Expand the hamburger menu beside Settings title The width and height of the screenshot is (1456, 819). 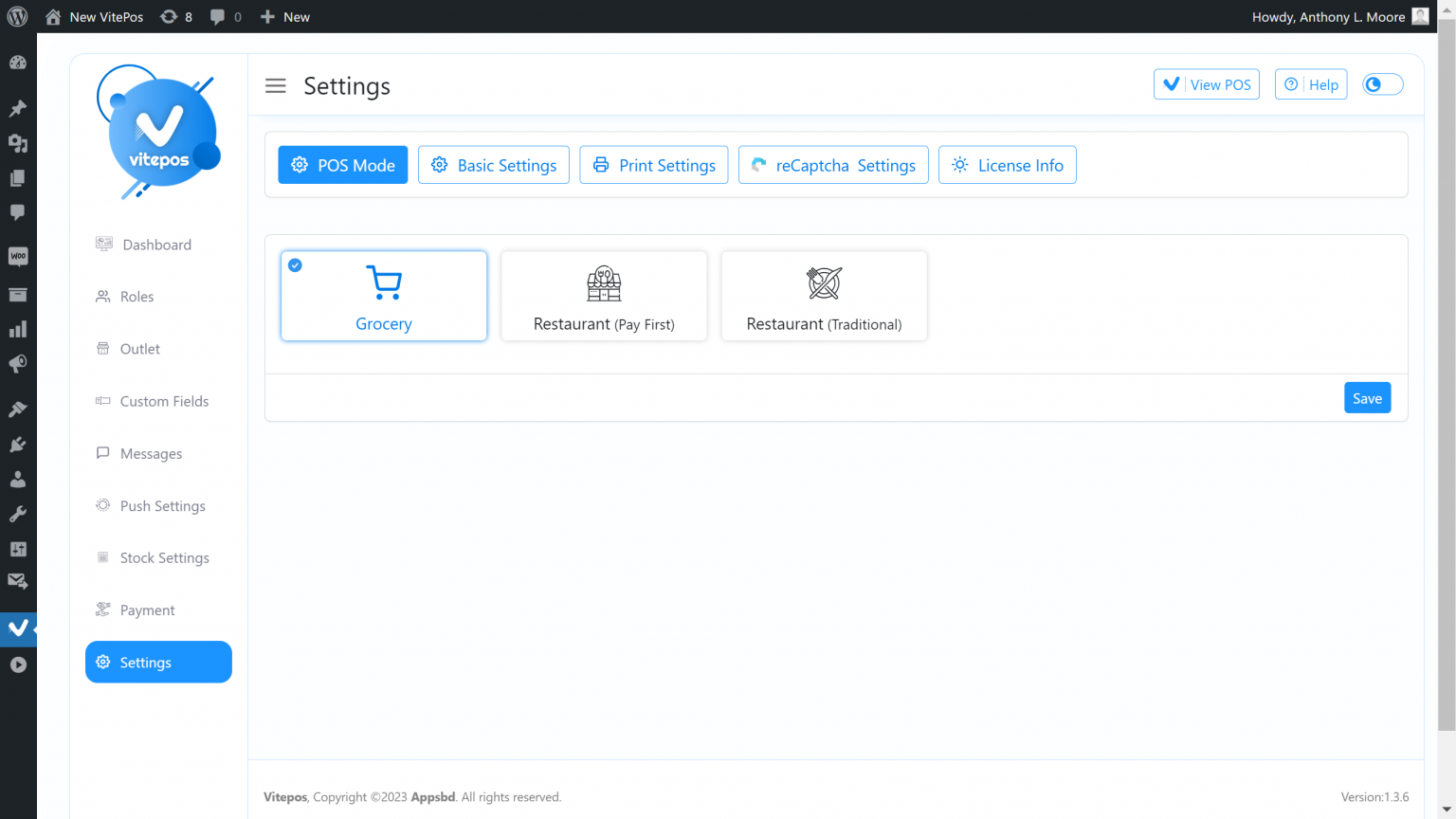pyautogui.click(x=276, y=85)
